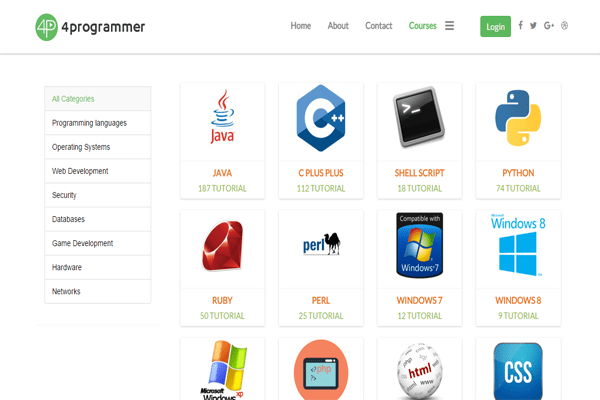The image size is (600, 400).
Task: Open the Windows 8 course thumbnail
Action: 517,245
